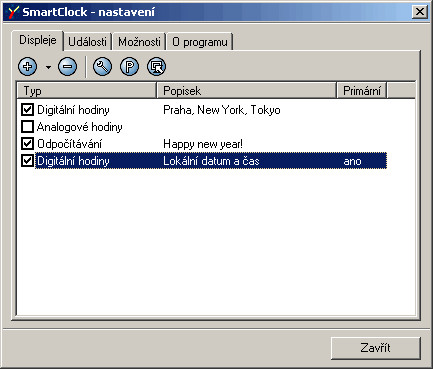The height and width of the screenshot is (369, 433).
Task: Click the SmartClock title bar icon
Action: coord(13,12)
